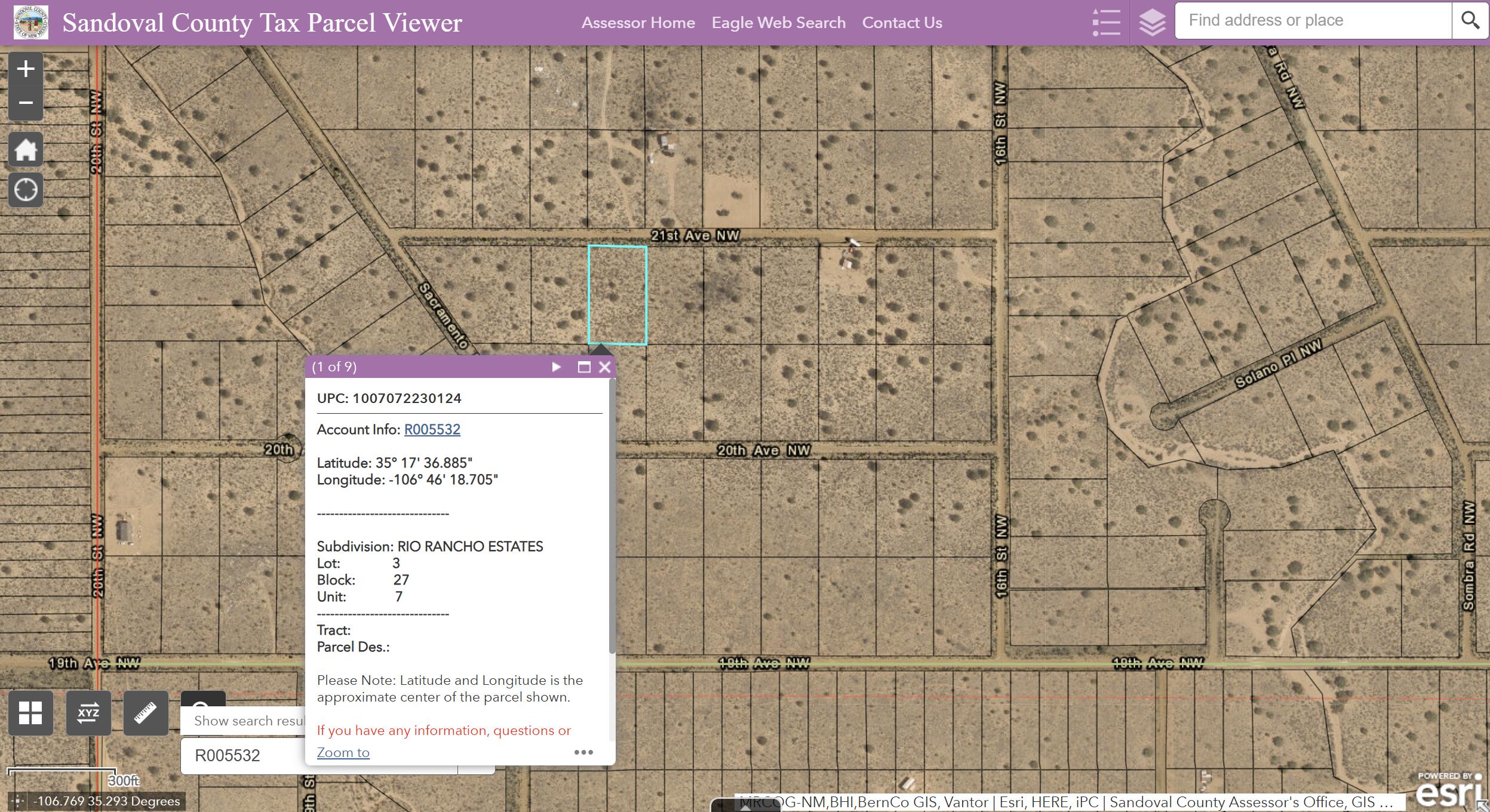Zoom out with the minus button
1490x812 pixels.
coord(26,103)
